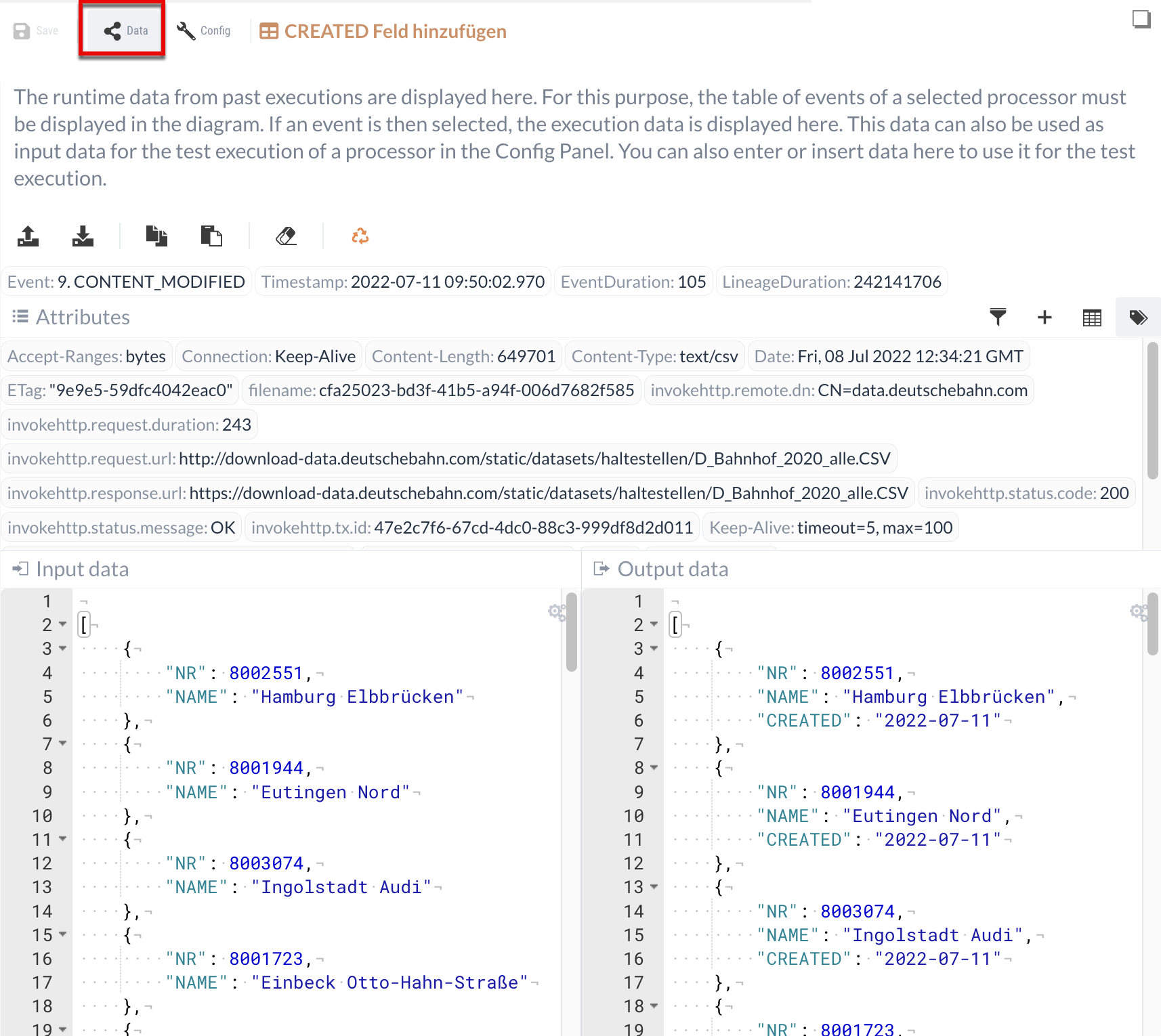Click the attributes filter funnel icon
The width and height of the screenshot is (1161, 1036).
click(998, 317)
